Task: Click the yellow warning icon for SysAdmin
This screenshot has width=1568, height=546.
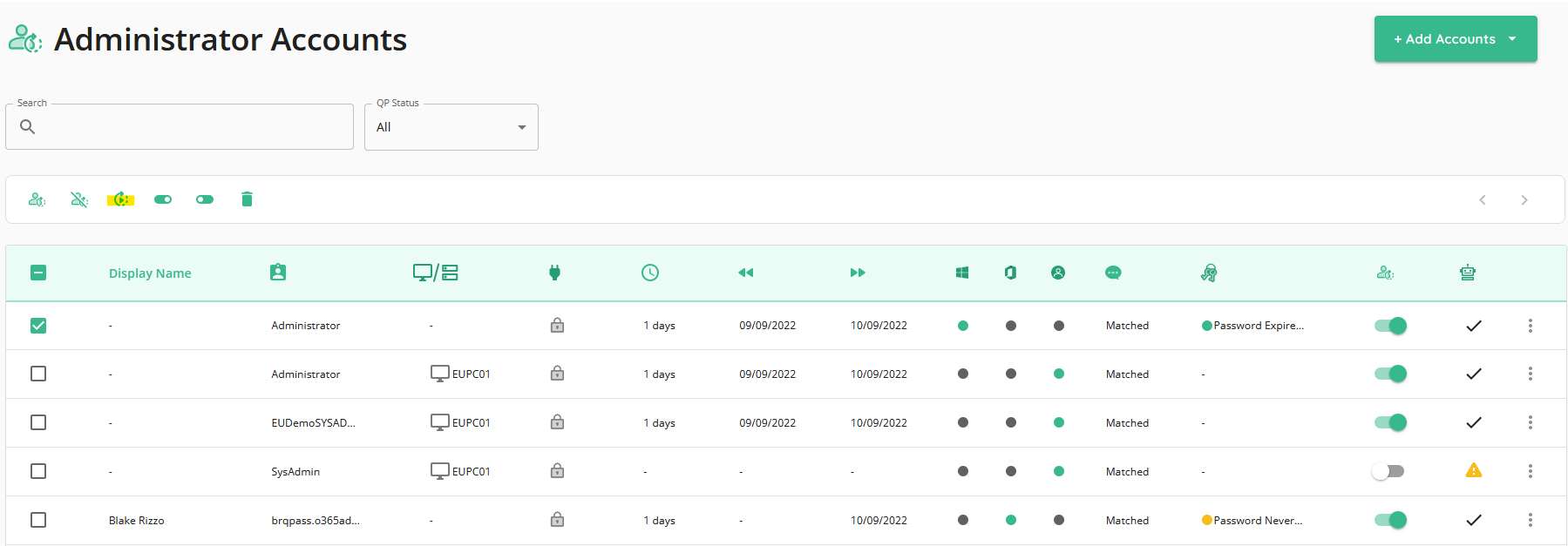Action: pos(1474,471)
